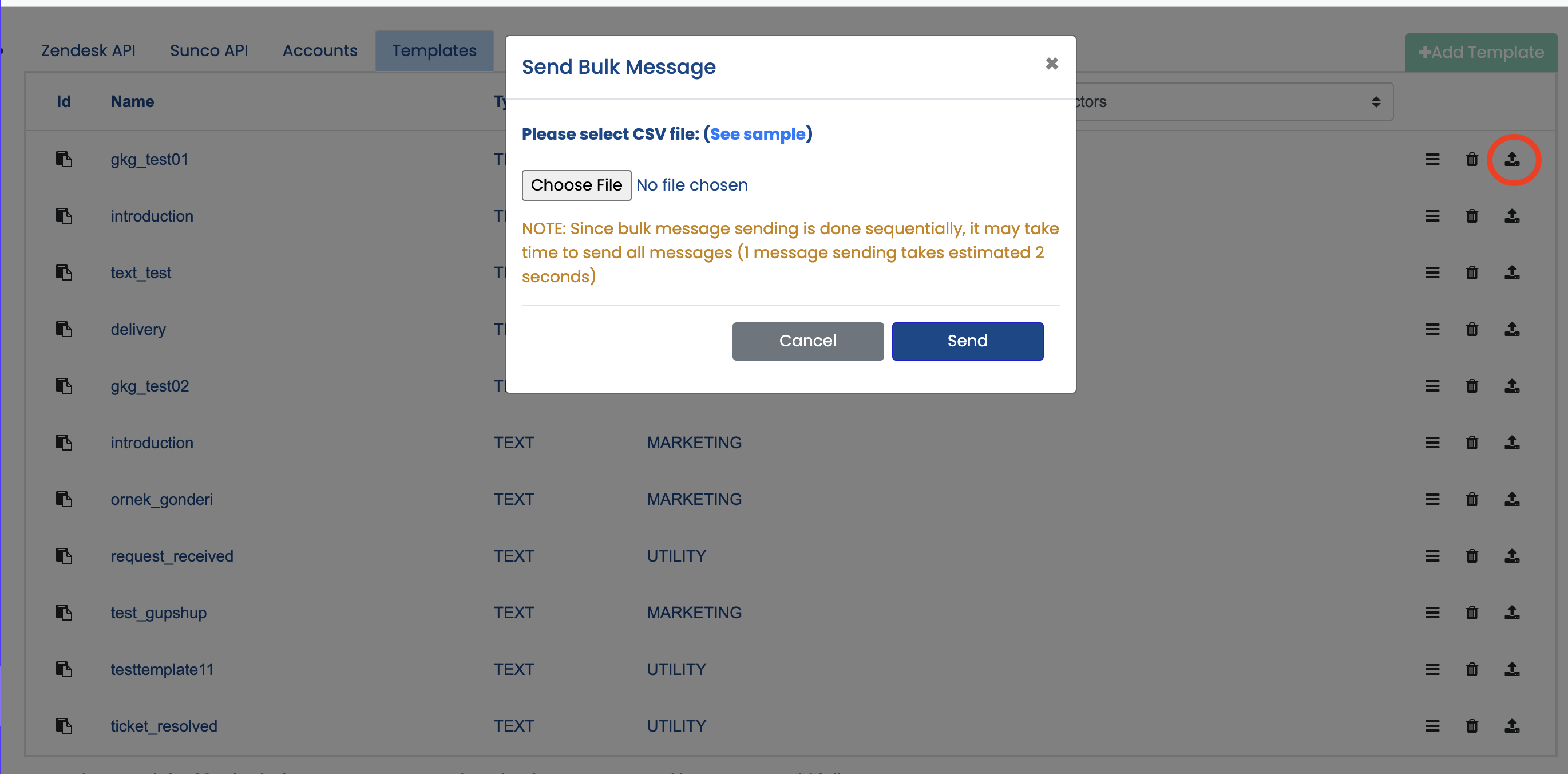The height and width of the screenshot is (774, 1568).
Task: Cancel the bulk message dialog
Action: tap(807, 341)
